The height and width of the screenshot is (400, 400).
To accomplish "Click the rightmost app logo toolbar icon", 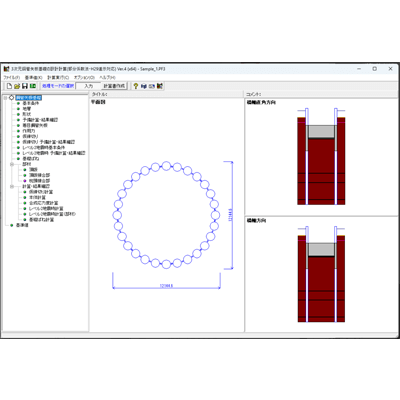I will coord(160,86).
